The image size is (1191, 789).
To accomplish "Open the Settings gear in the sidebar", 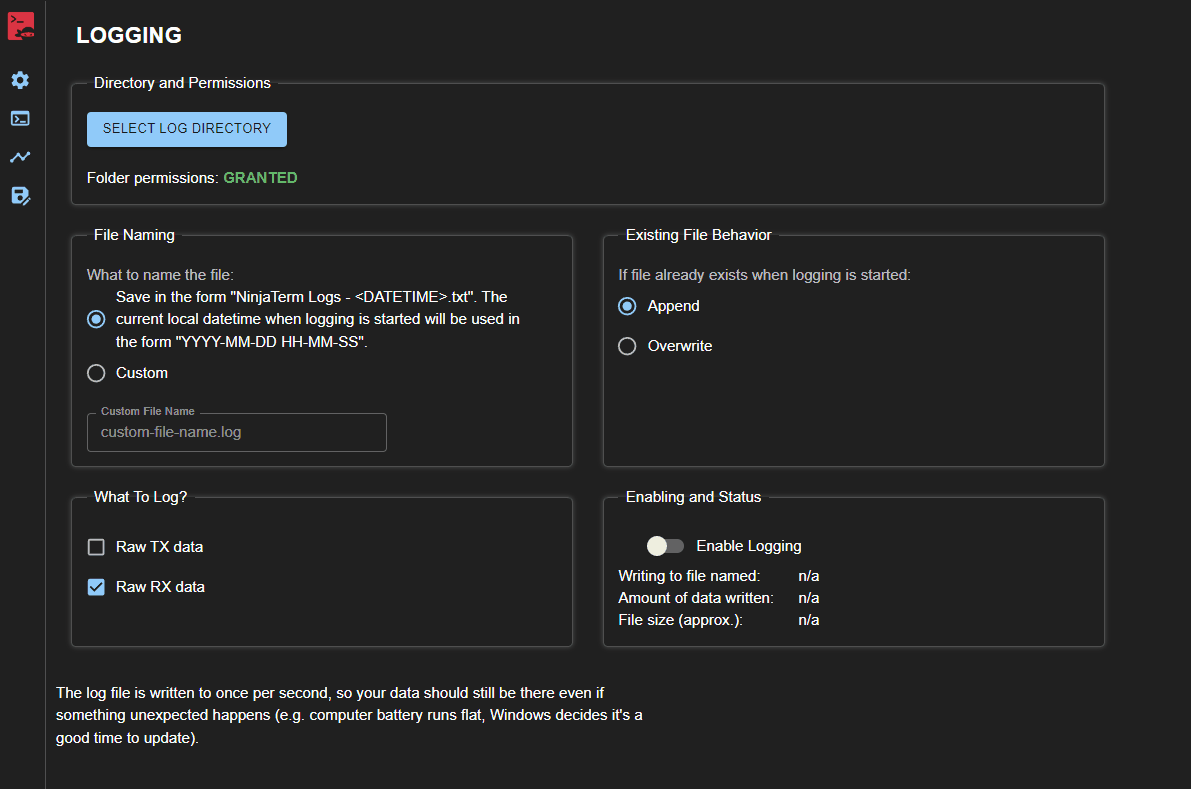I will (x=20, y=80).
